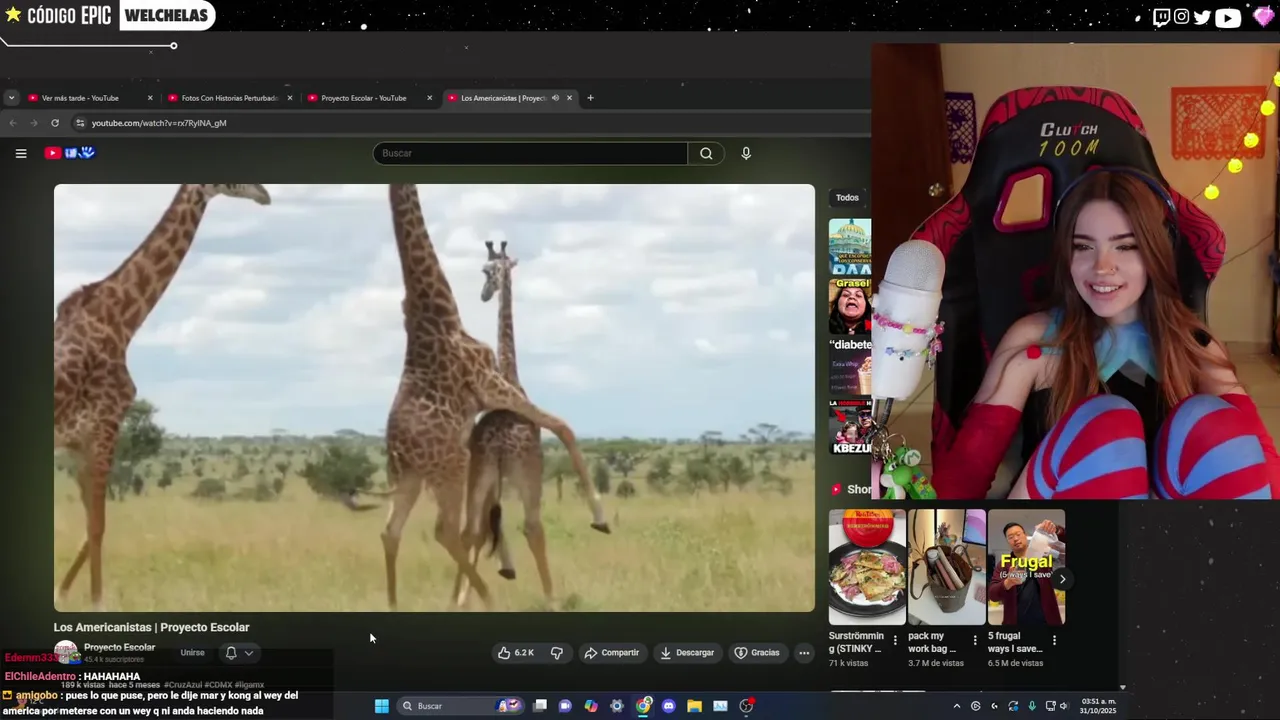Open options for 5 frugal ways Short
The image size is (1280, 720).
pos(1054,640)
